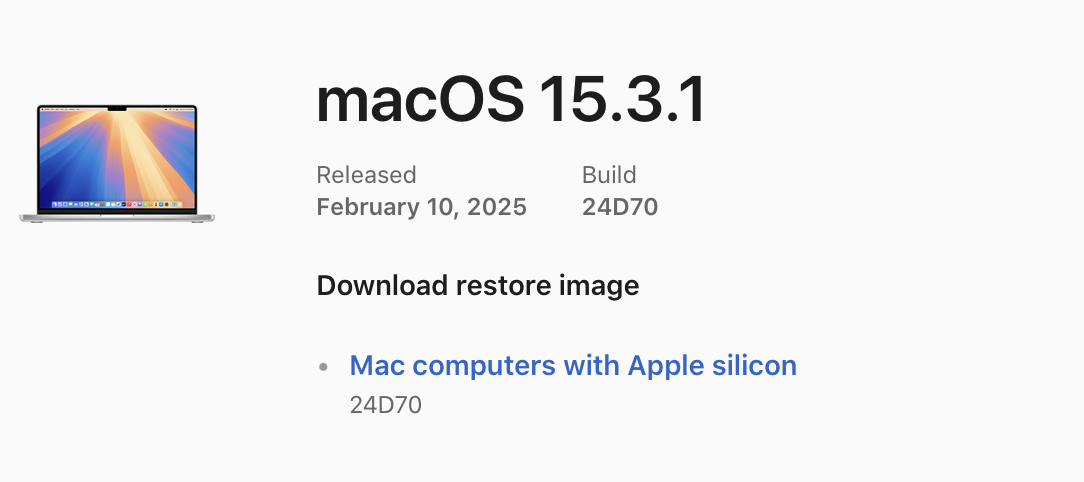Click the silver base of the MacBook image

(x=117, y=218)
